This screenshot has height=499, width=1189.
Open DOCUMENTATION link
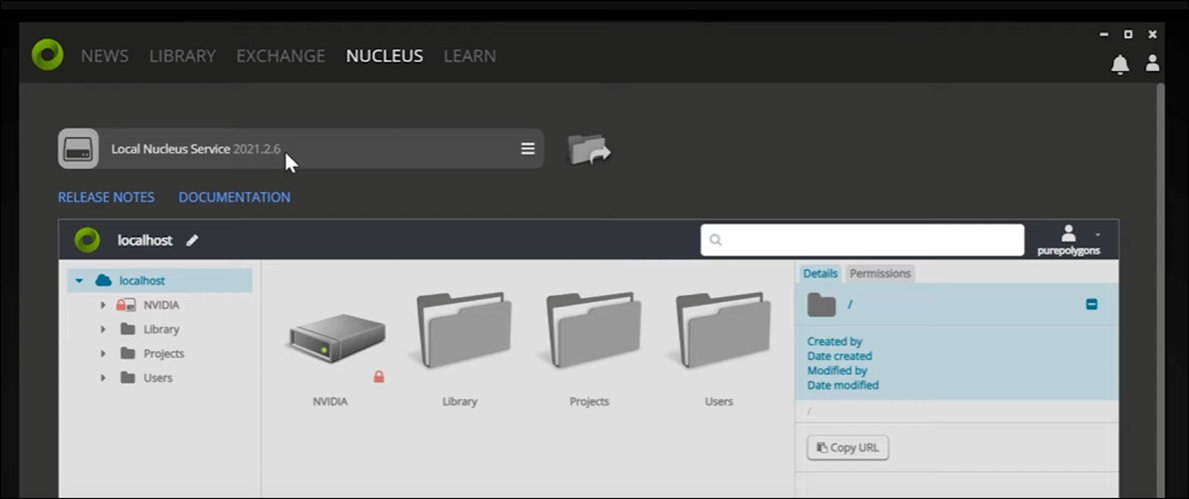pyautogui.click(x=234, y=197)
